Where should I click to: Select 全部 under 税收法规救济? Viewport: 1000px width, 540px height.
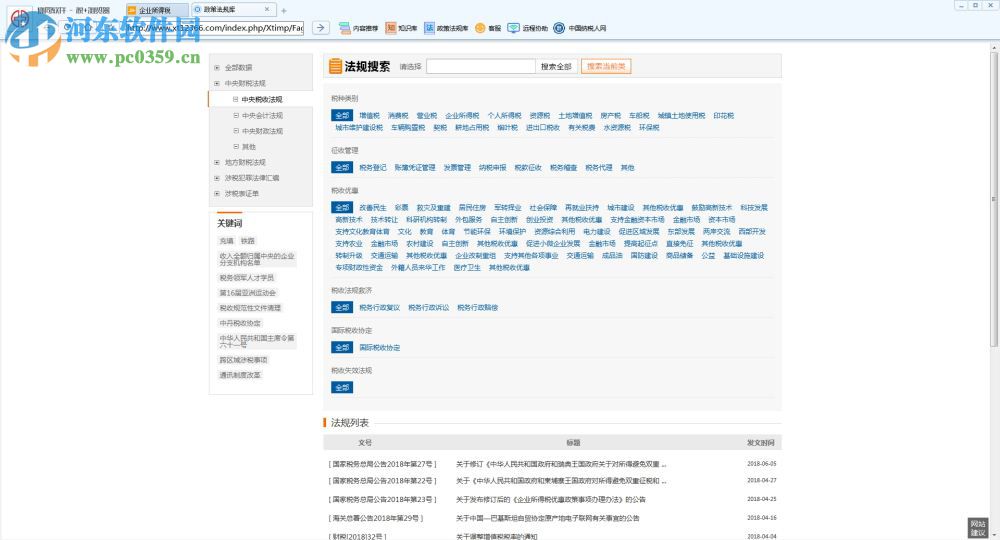point(342,307)
